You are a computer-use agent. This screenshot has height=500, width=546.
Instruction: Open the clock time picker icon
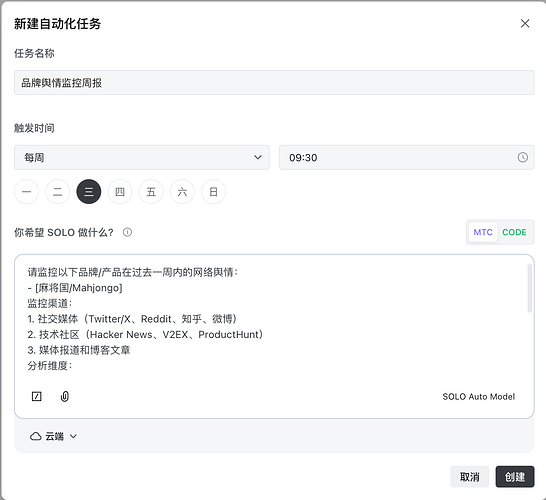pyautogui.click(x=522, y=157)
